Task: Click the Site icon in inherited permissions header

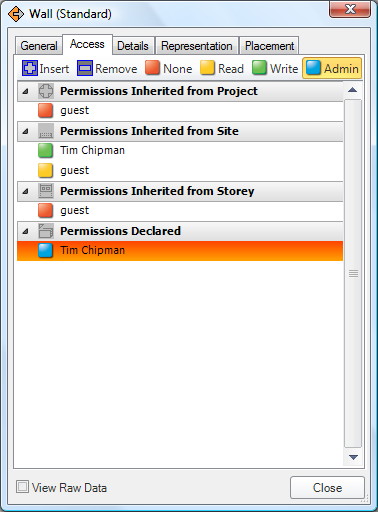Action: tap(46, 131)
